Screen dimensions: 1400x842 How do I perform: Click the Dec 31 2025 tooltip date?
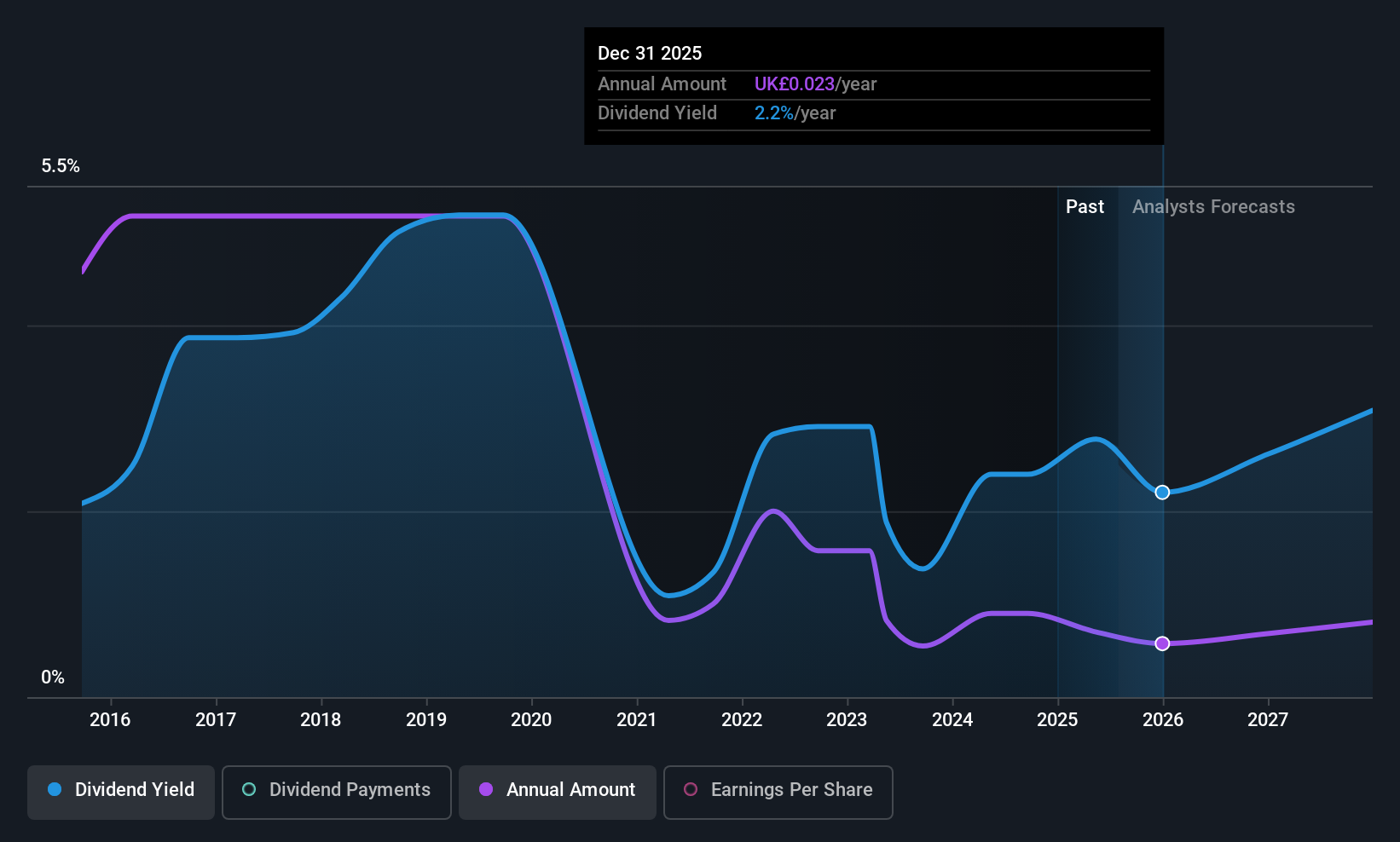[650, 54]
